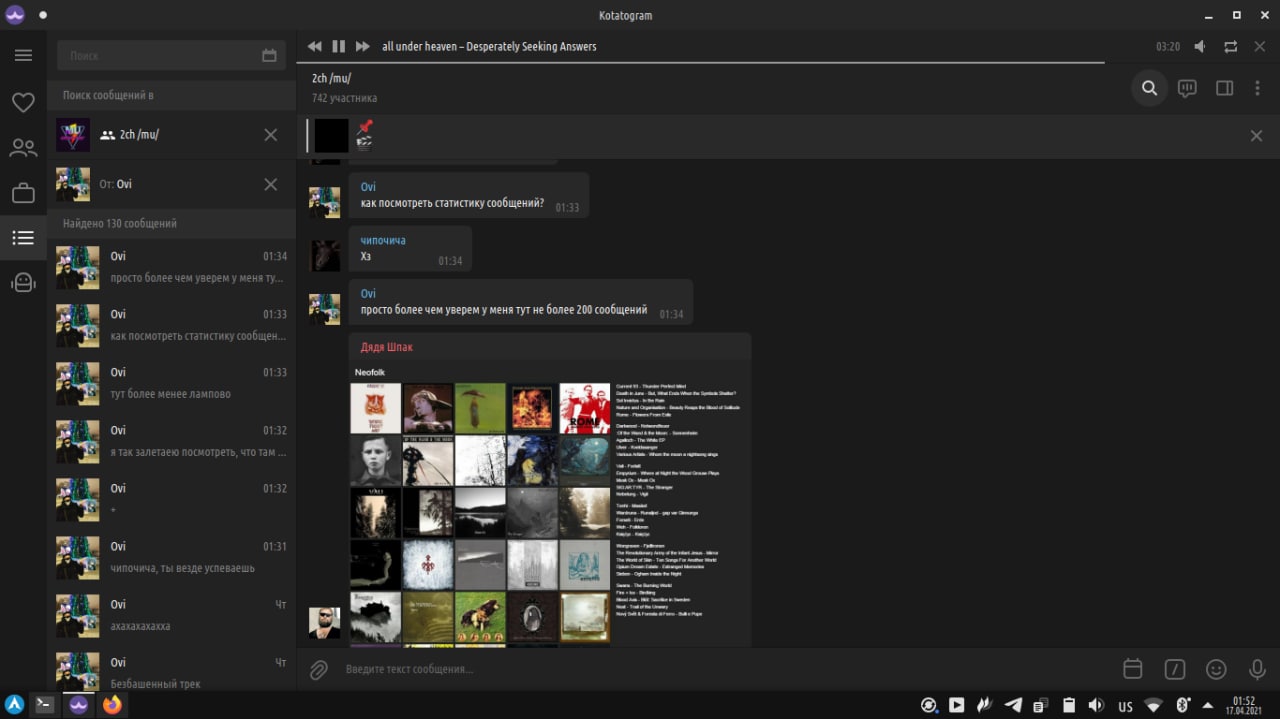Click Ovi name on статистику message
The width and height of the screenshot is (1280, 719).
click(x=368, y=187)
